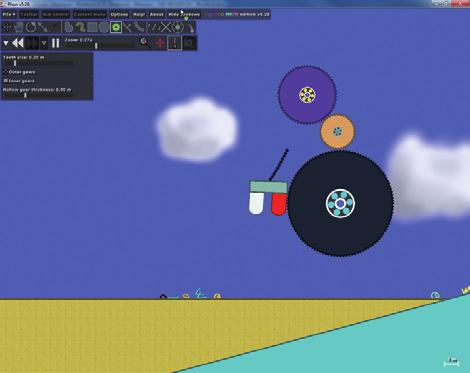The height and width of the screenshot is (373, 470).
Task: Open the Help! menu
Action: coord(139,14)
